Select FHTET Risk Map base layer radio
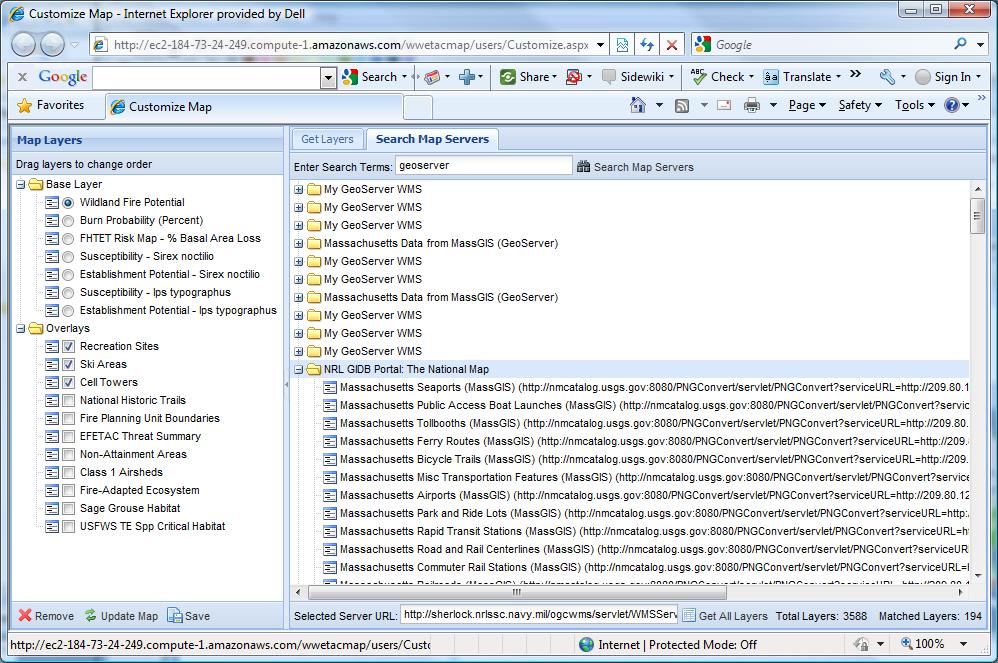The width and height of the screenshot is (998, 663). point(68,239)
